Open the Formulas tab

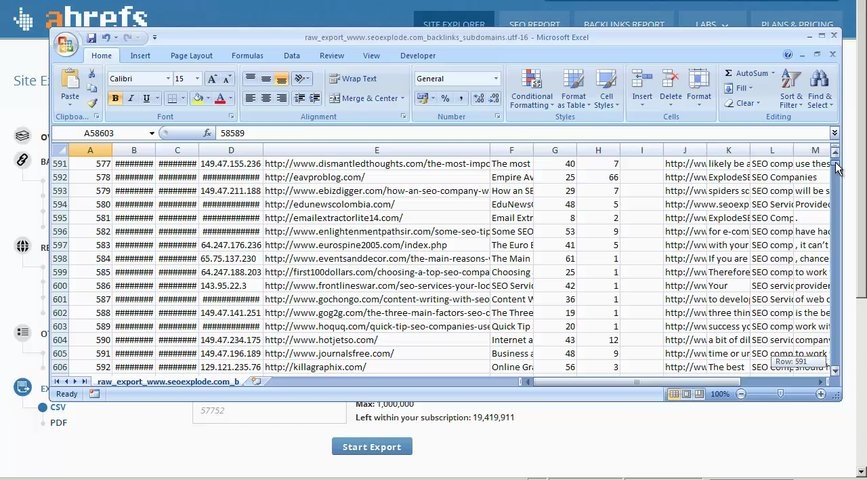[x=247, y=55]
